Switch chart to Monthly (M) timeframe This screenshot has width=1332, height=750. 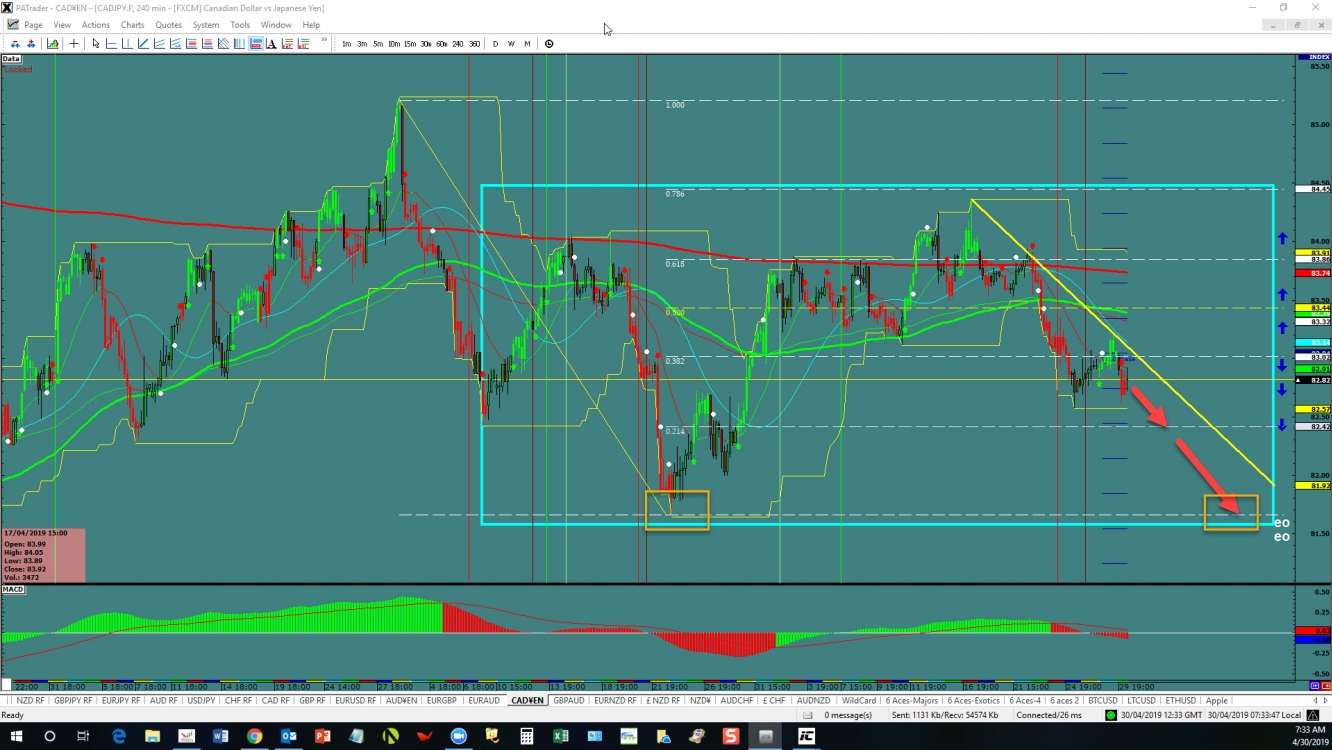pyautogui.click(x=527, y=44)
